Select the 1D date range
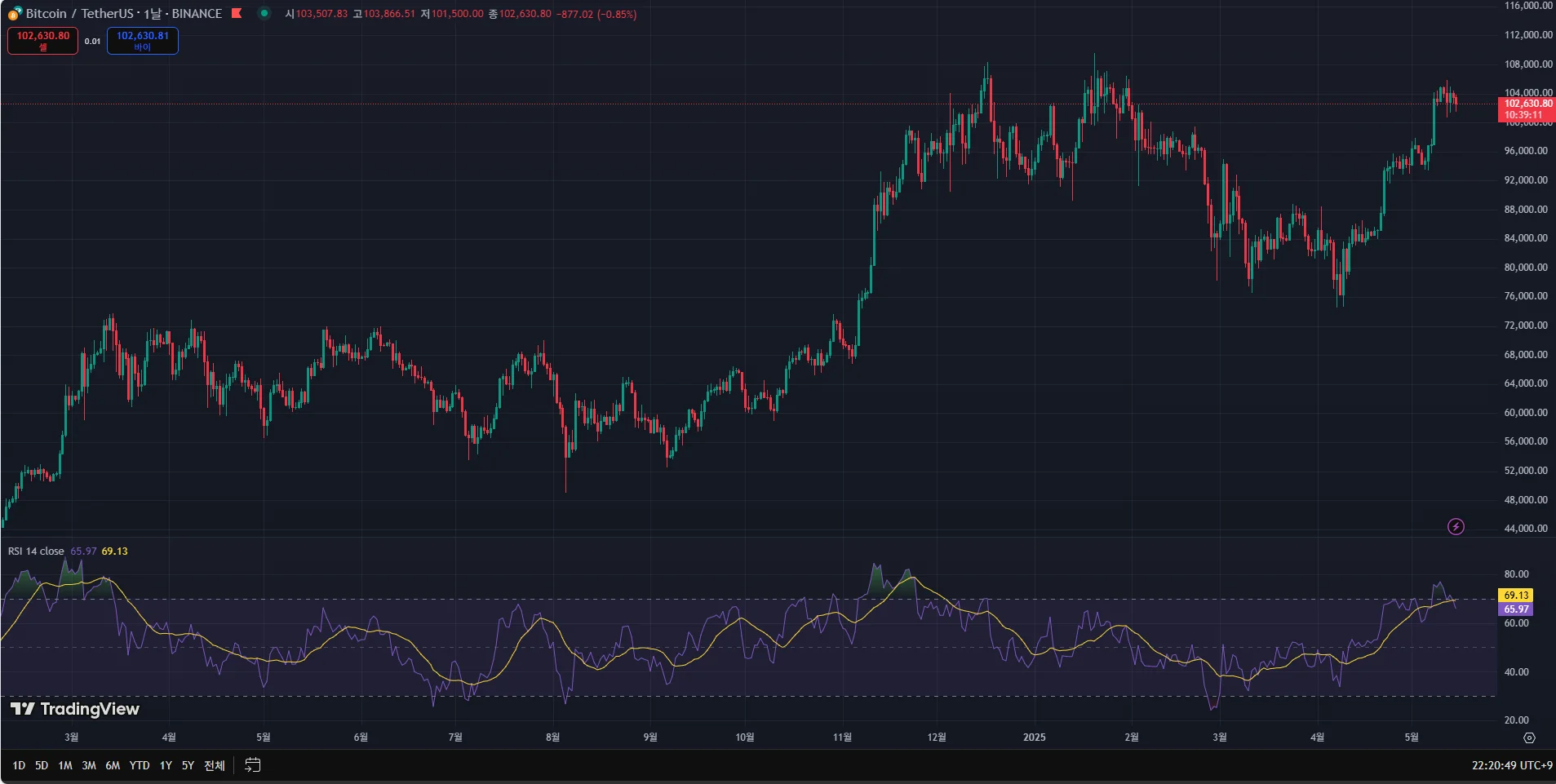 tap(19, 765)
